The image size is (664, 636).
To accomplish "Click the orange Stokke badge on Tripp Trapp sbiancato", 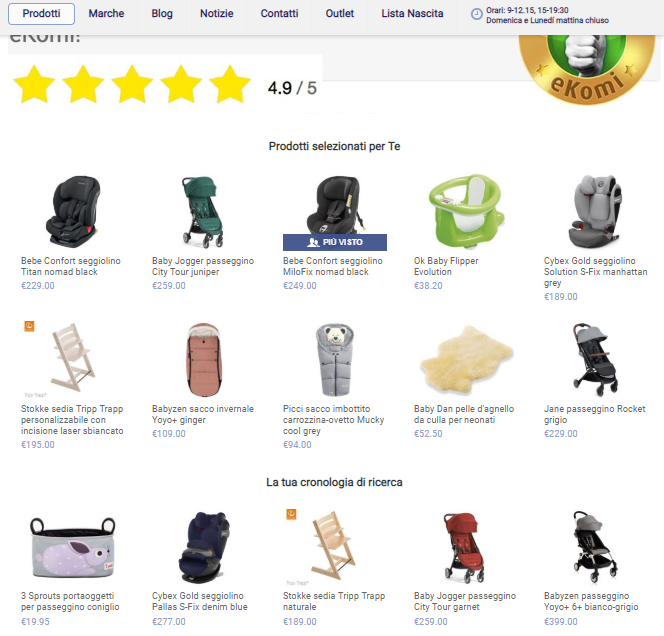I will [x=29, y=326].
